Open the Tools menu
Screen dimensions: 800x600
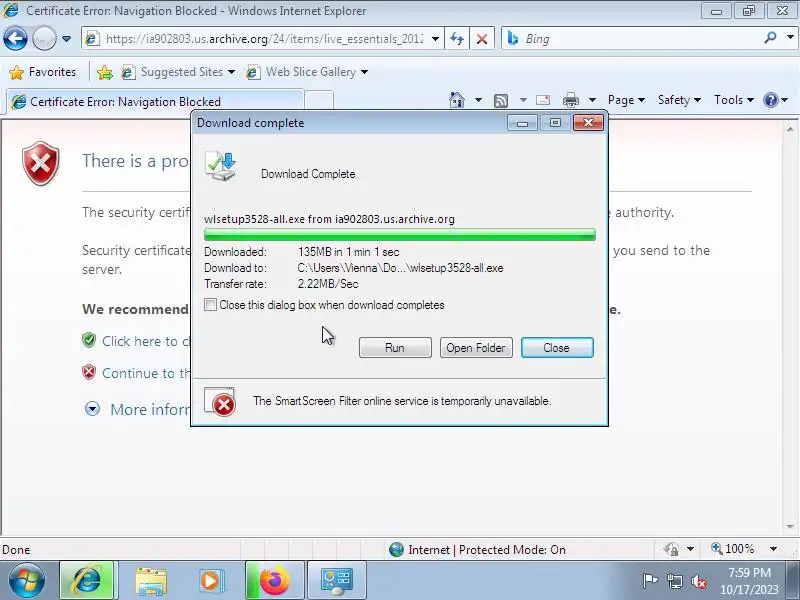734,100
